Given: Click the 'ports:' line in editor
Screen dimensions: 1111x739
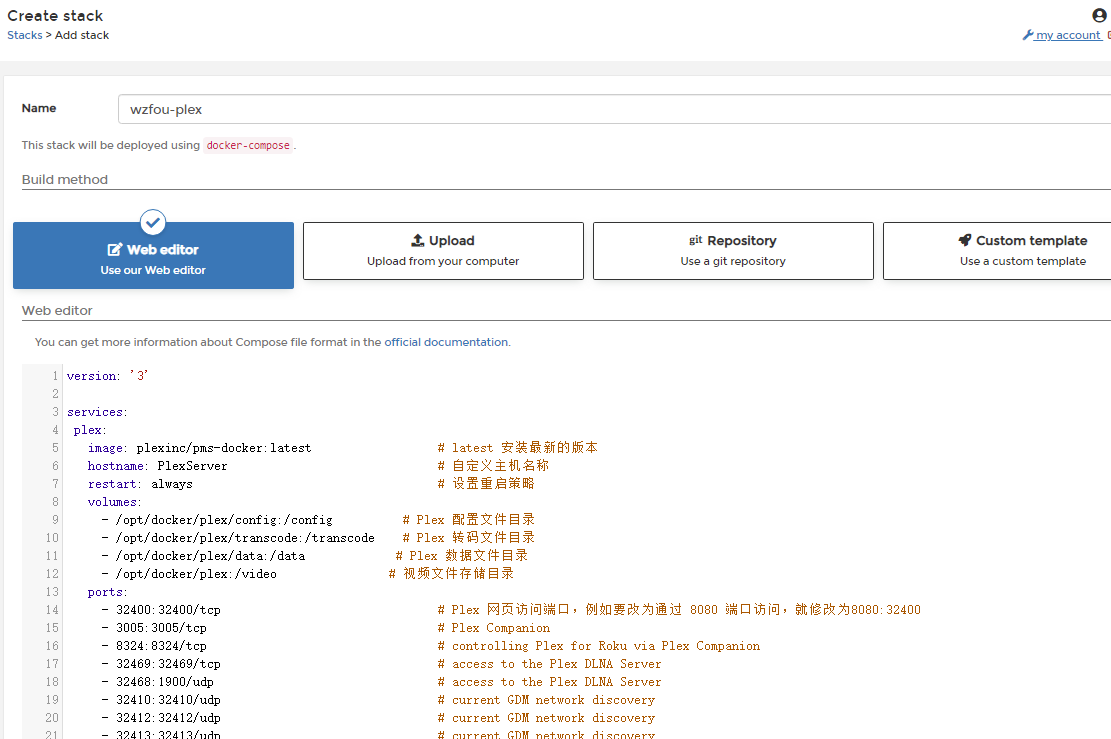Looking at the screenshot, I should tap(107, 592).
